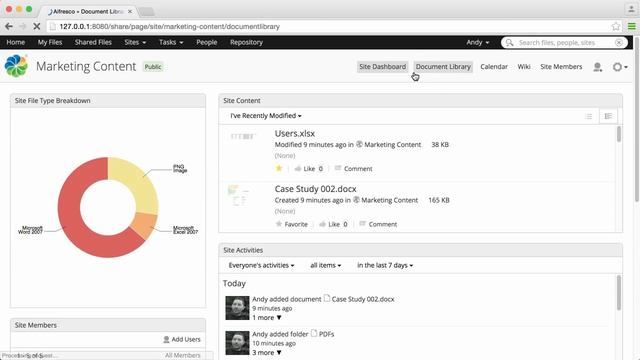This screenshot has height=360, width=640.
Task: Click Site Content scrollbar
Action: [619, 134]
